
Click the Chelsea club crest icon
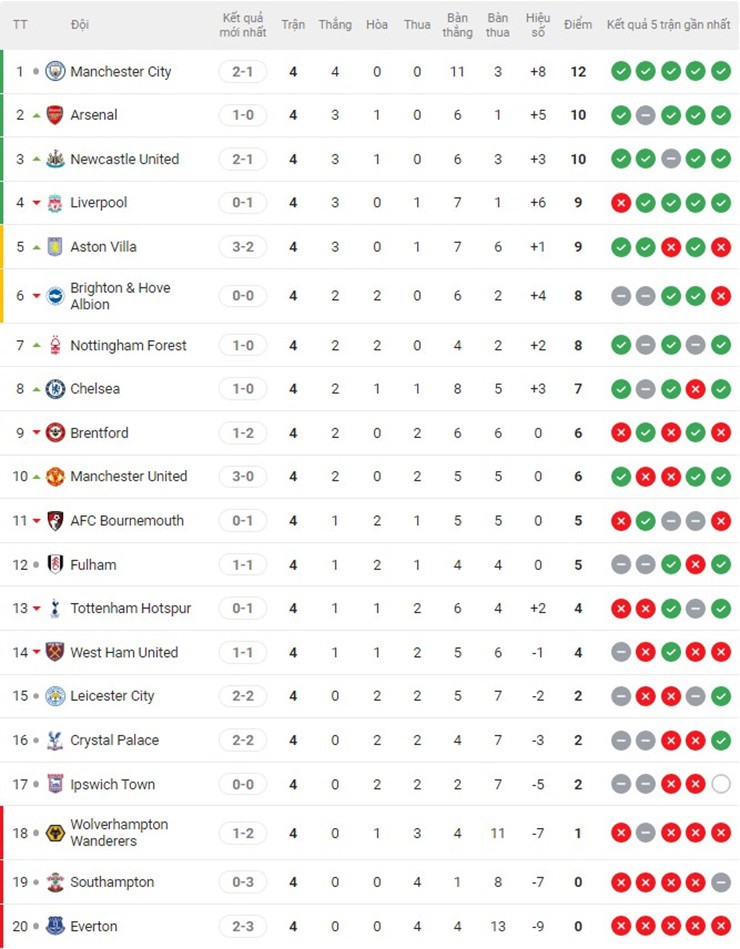55,389
